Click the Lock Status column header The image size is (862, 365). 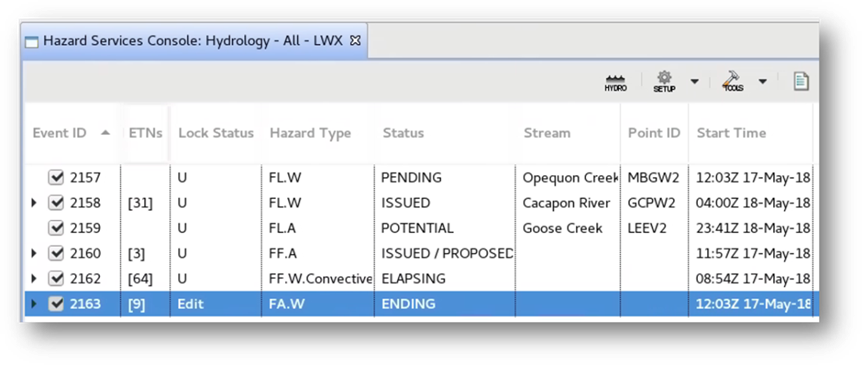pos(216,133)
